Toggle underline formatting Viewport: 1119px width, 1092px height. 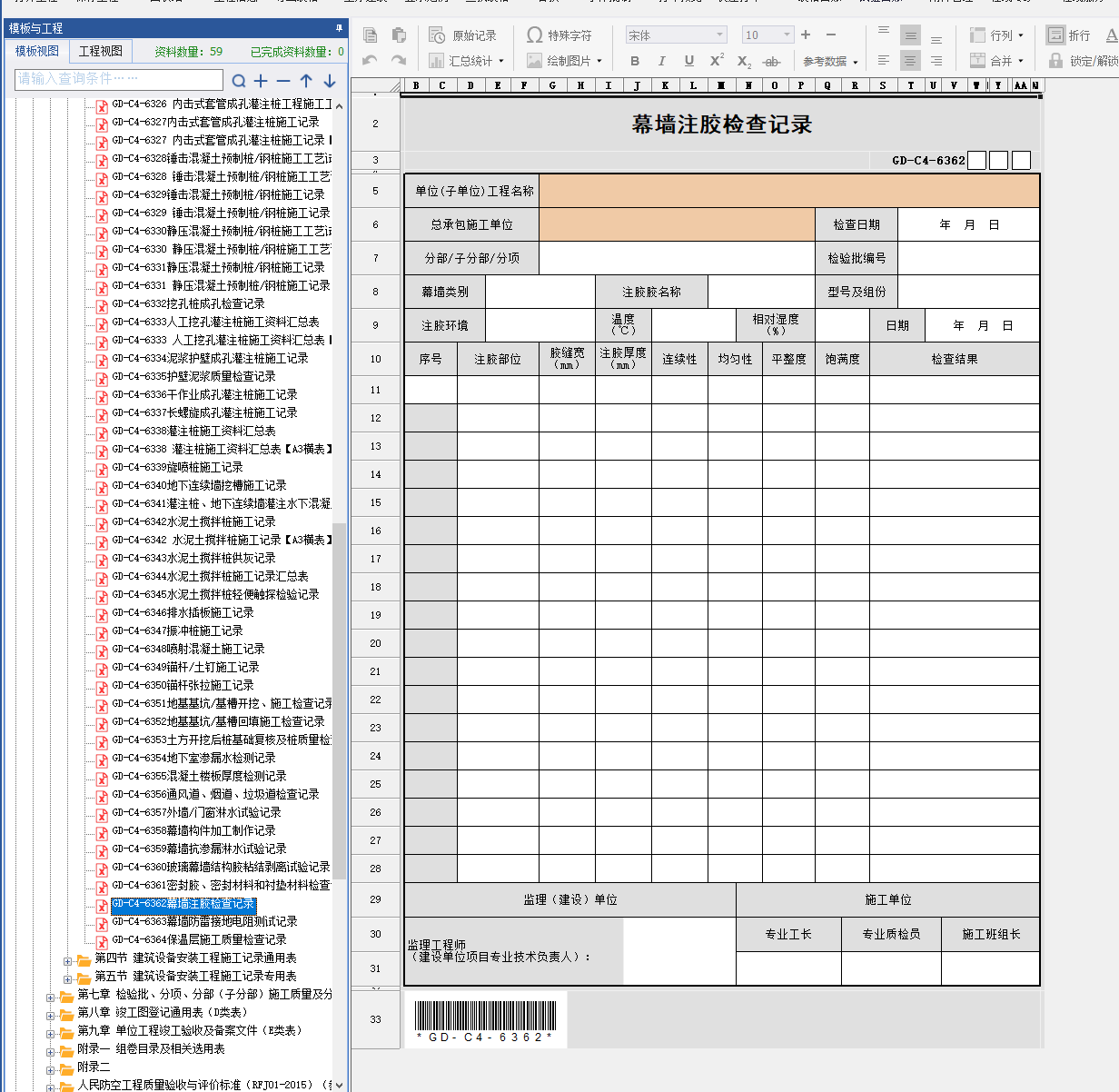(688, 61)
